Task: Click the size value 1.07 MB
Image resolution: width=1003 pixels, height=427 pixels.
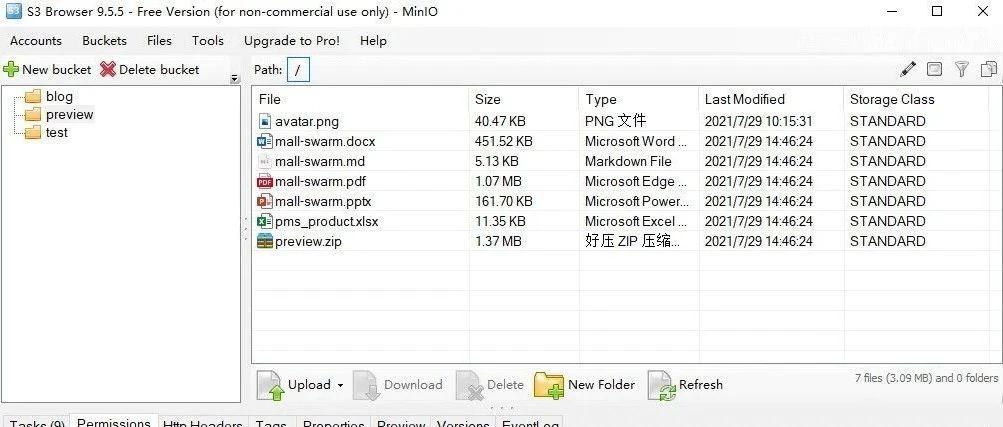Action: coord(498,182)
